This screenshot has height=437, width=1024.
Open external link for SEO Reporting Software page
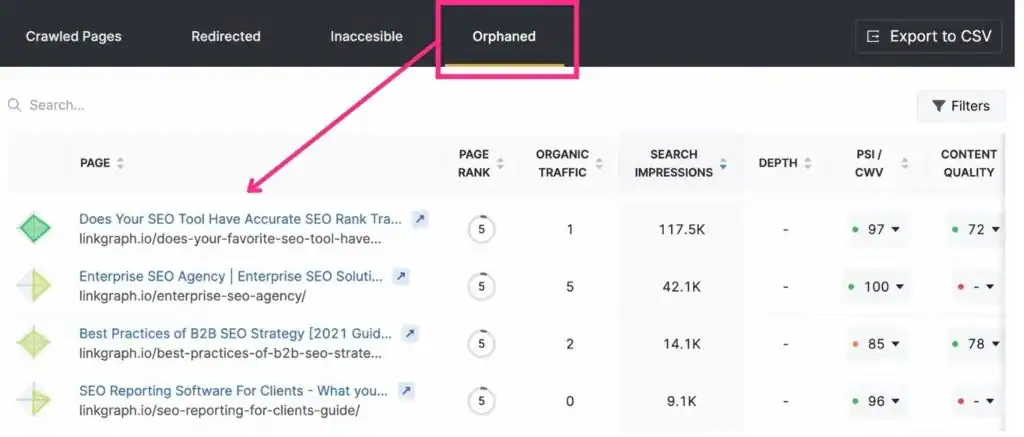(406, 390)
